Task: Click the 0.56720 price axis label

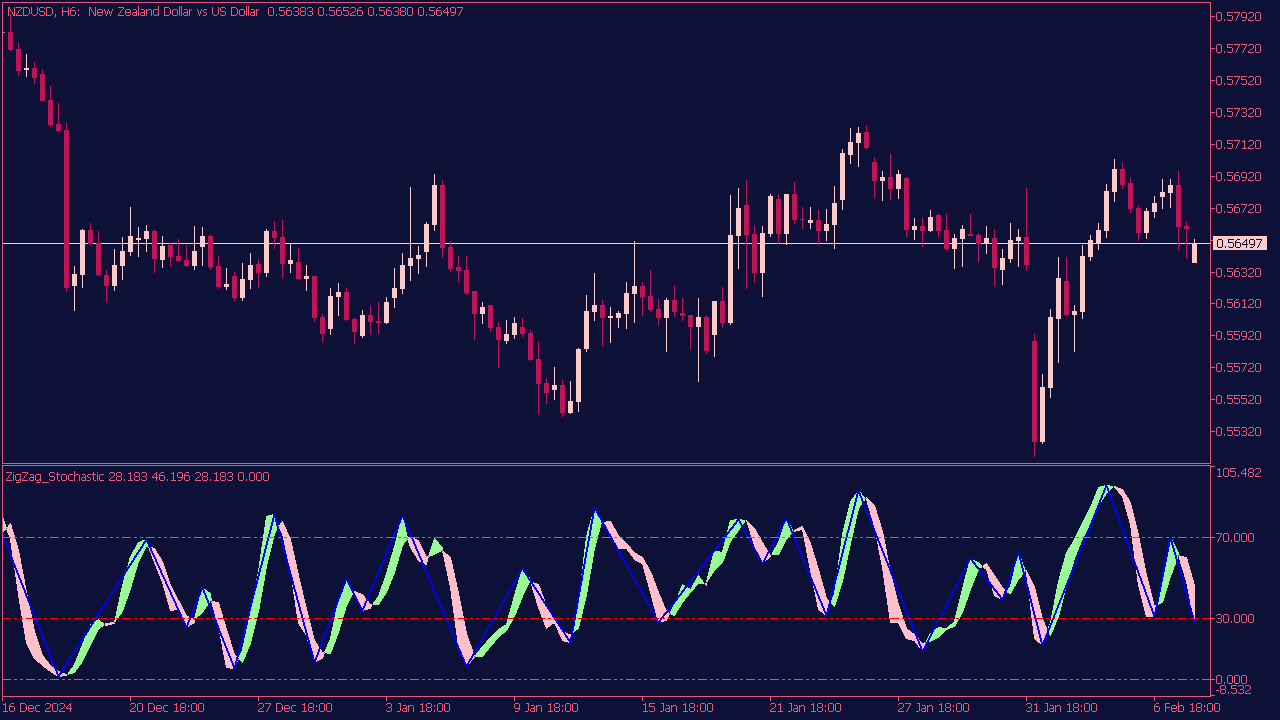Action: pyautogui.click(x=1240, y=209)
